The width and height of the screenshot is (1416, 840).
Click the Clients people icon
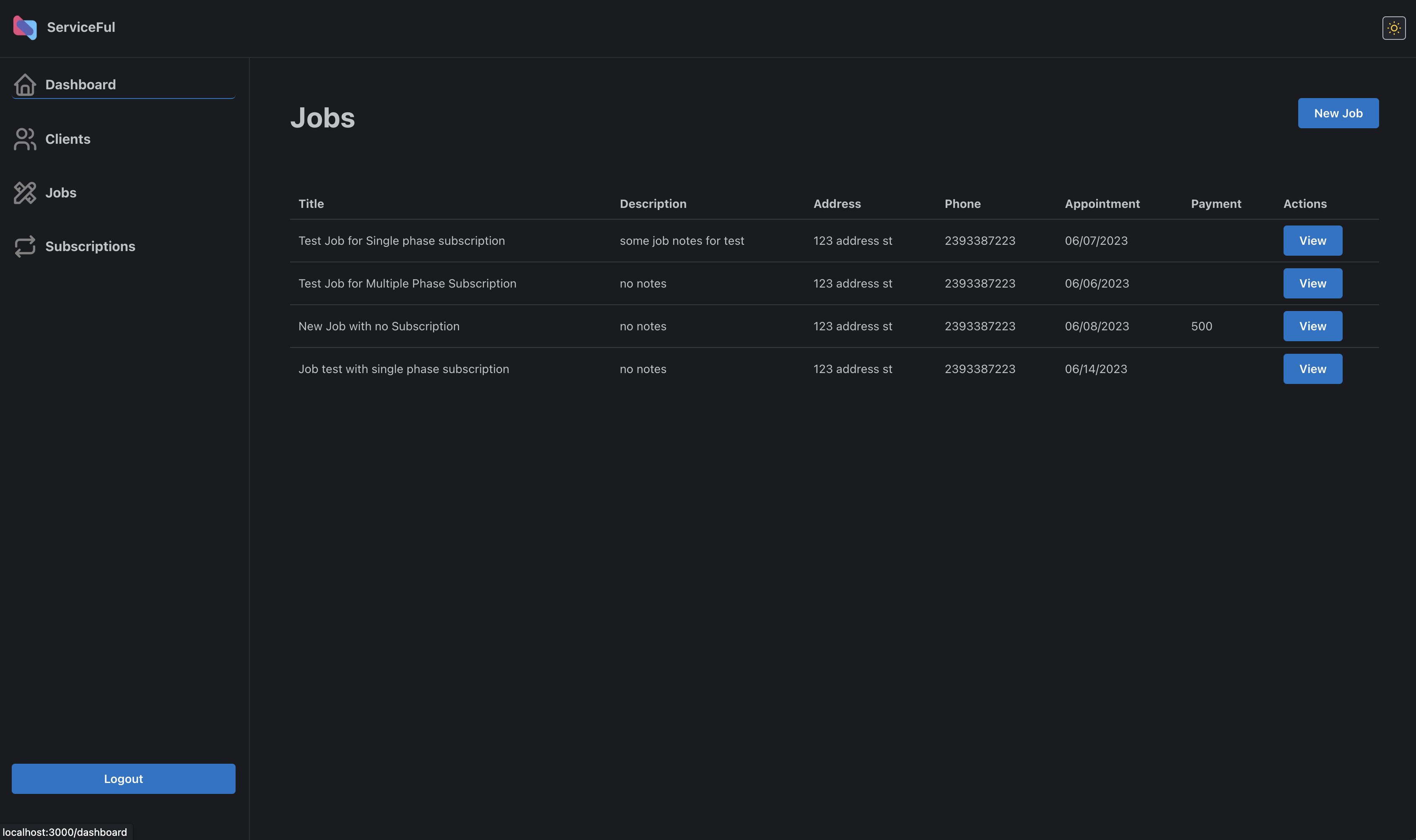point(25,139)
